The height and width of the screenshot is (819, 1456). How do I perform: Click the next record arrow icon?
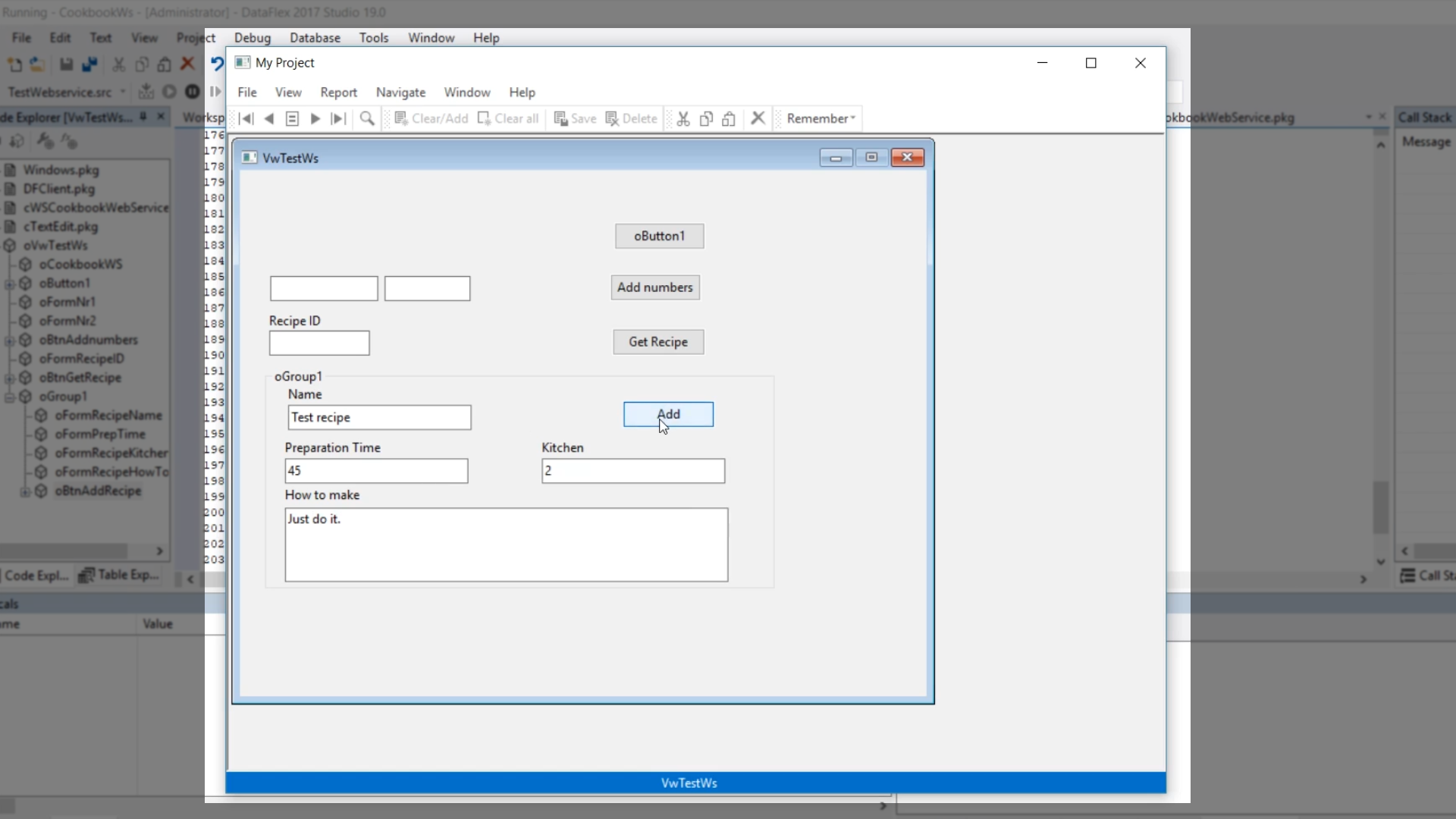point(315,119)
